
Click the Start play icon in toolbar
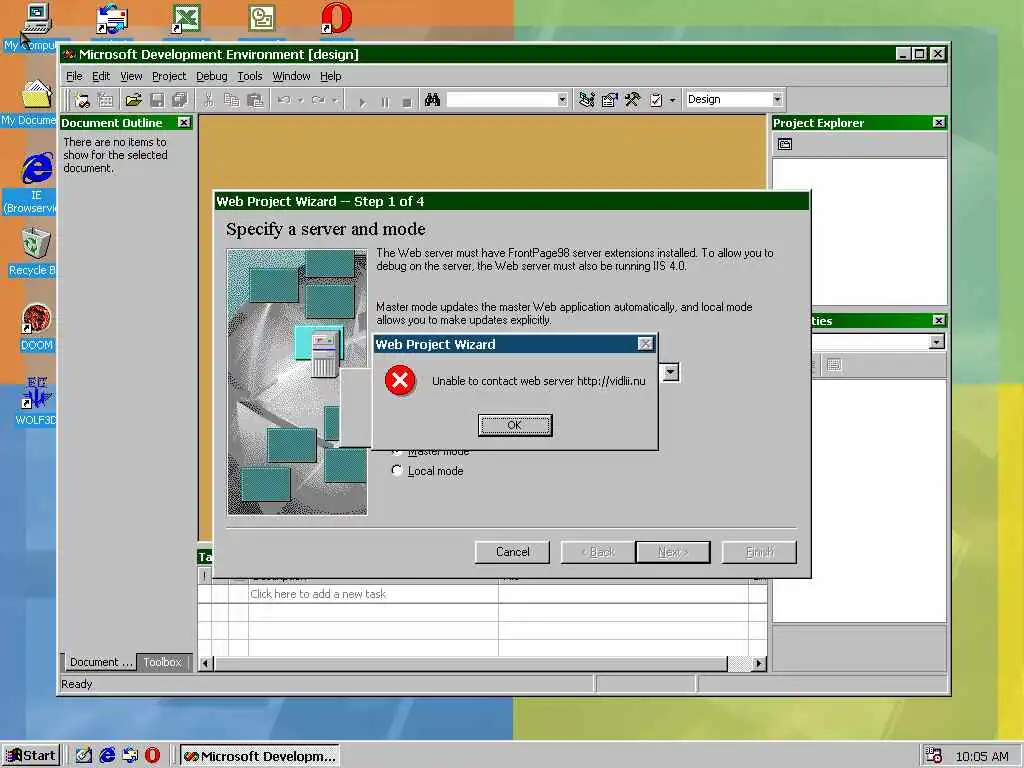(x=362, y=102)
